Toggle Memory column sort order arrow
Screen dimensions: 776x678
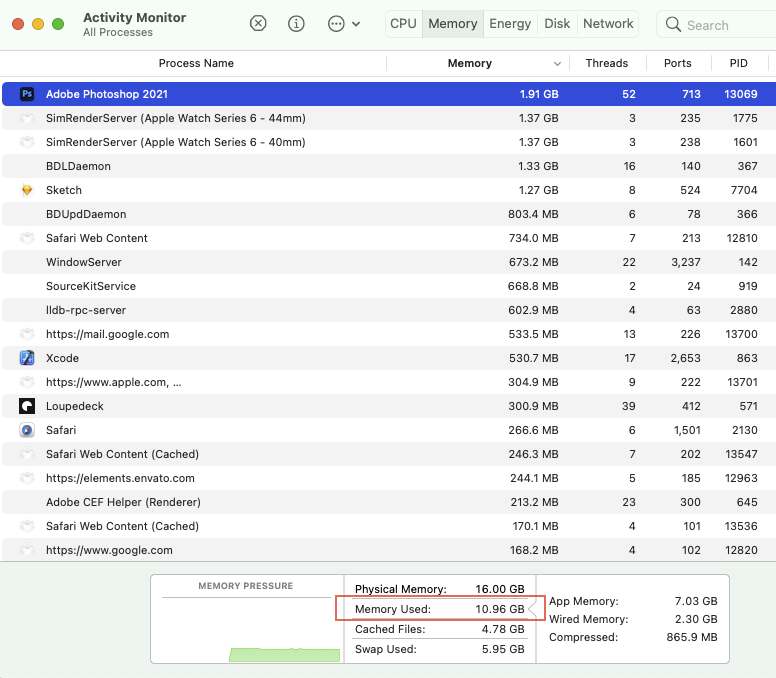557,64
